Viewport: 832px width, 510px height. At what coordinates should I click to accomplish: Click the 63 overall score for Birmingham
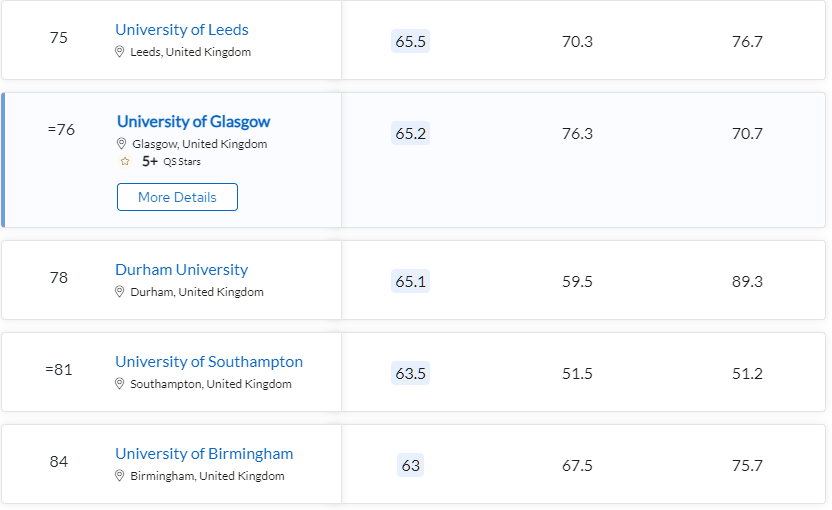tap(410, 466)
